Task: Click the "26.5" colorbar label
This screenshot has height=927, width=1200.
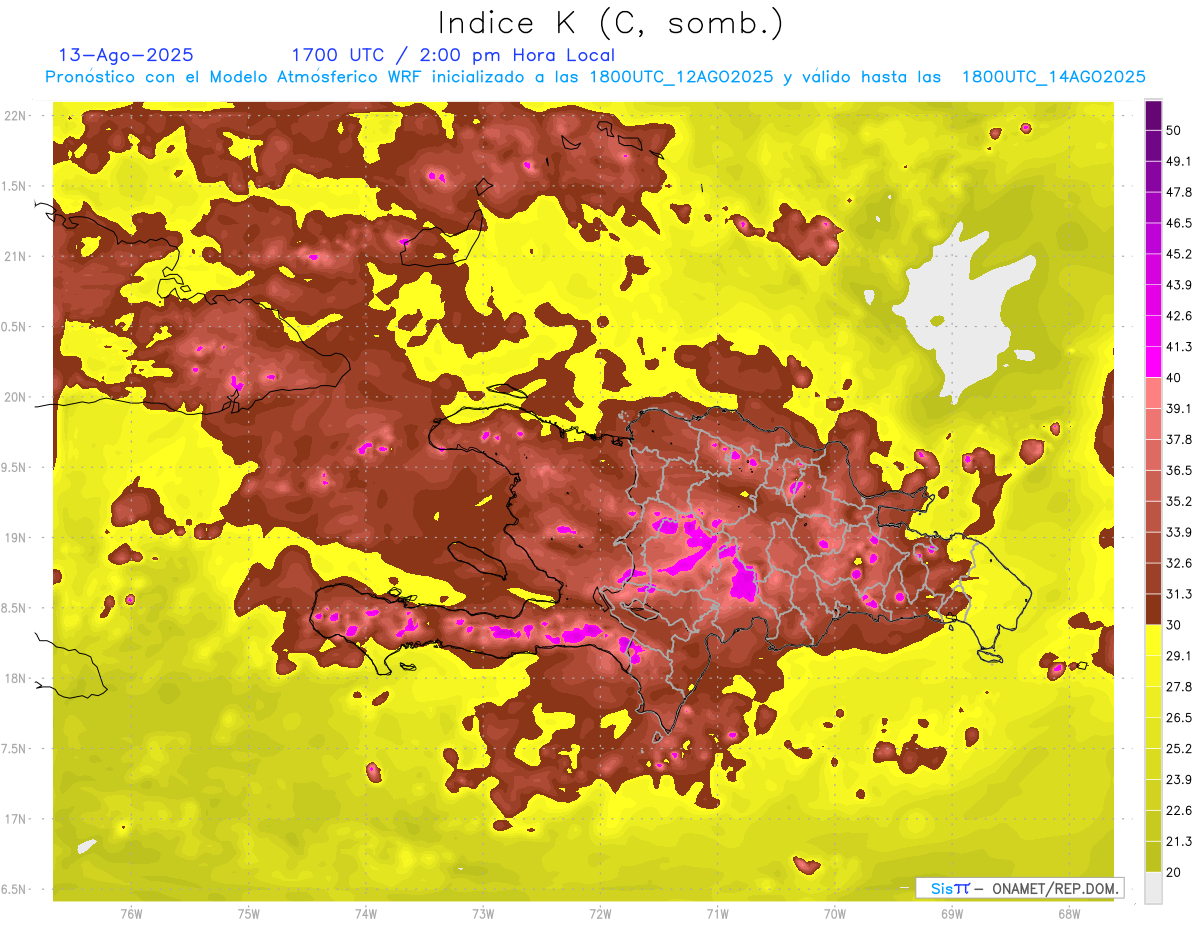Action: point(1178,717)
